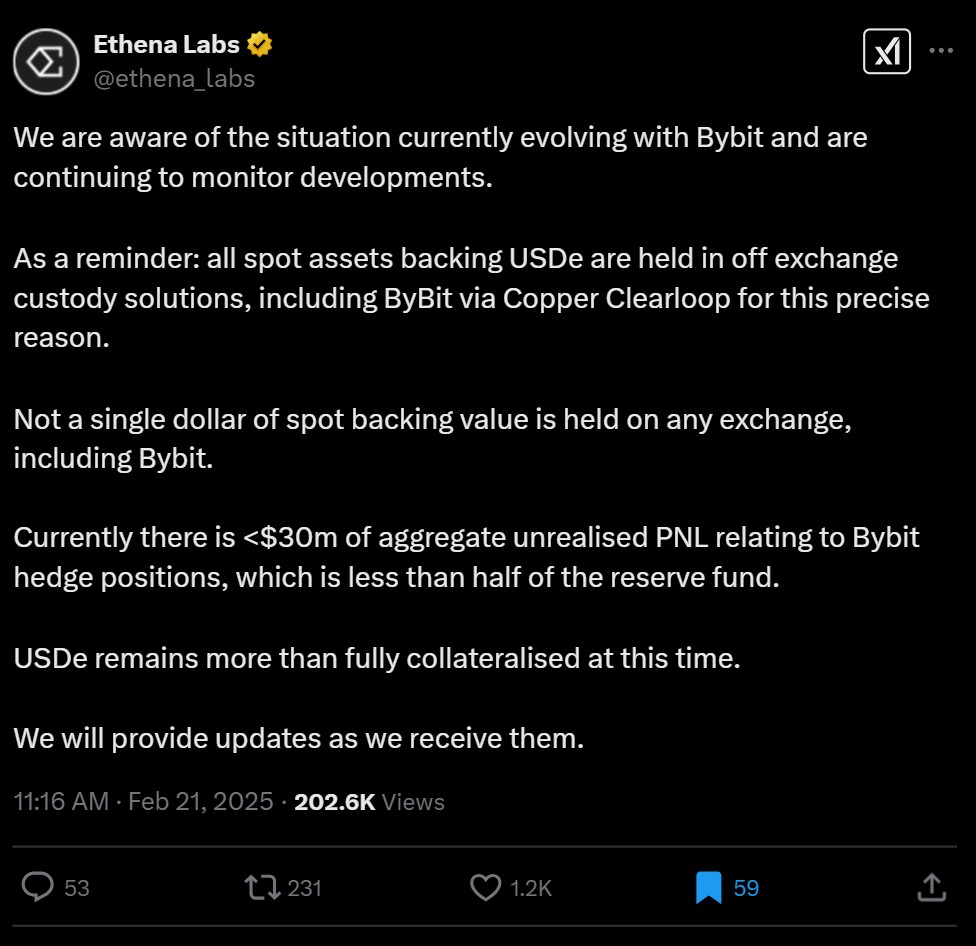This screenshot has width=976, height=946.
Task: Click the 231 reposts count
Action: pyautogui.click(x=304, y=887)
